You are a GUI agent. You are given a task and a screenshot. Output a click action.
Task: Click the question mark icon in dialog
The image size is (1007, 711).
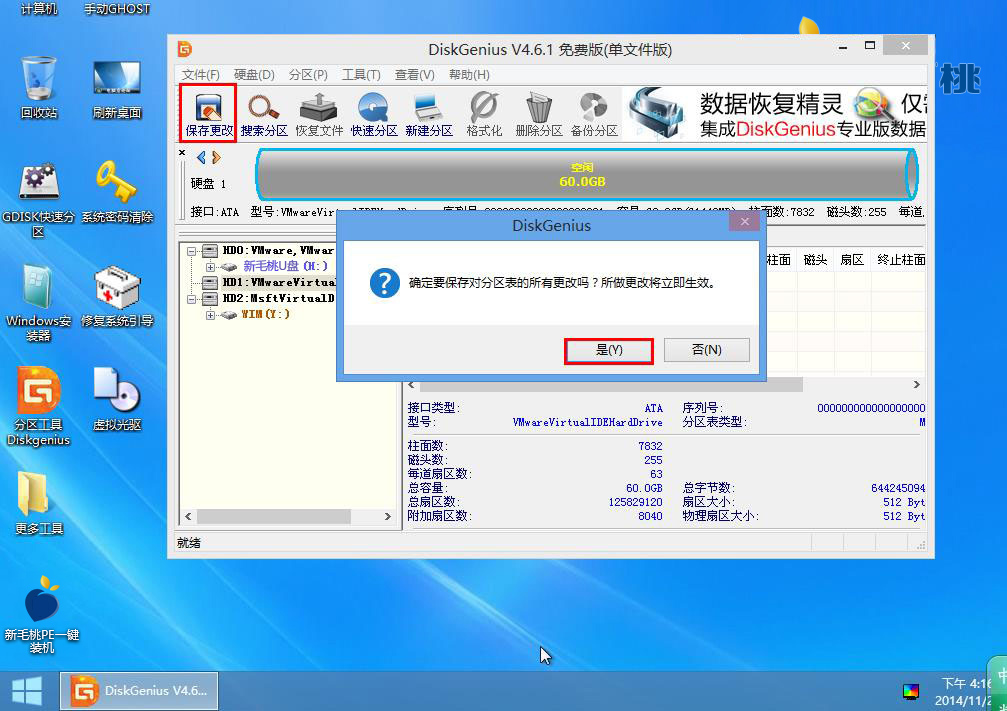point(385,283)
